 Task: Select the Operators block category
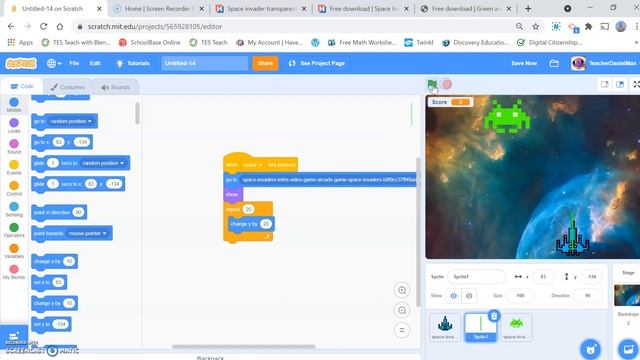point(14,230)
